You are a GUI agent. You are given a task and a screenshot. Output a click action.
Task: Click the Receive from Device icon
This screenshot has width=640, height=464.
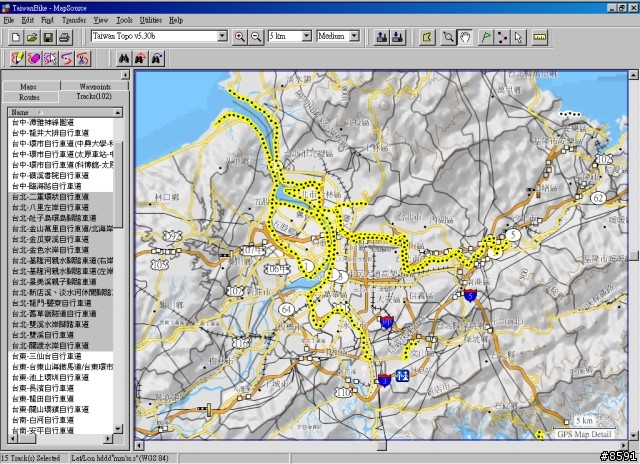(x=398, y=37)
